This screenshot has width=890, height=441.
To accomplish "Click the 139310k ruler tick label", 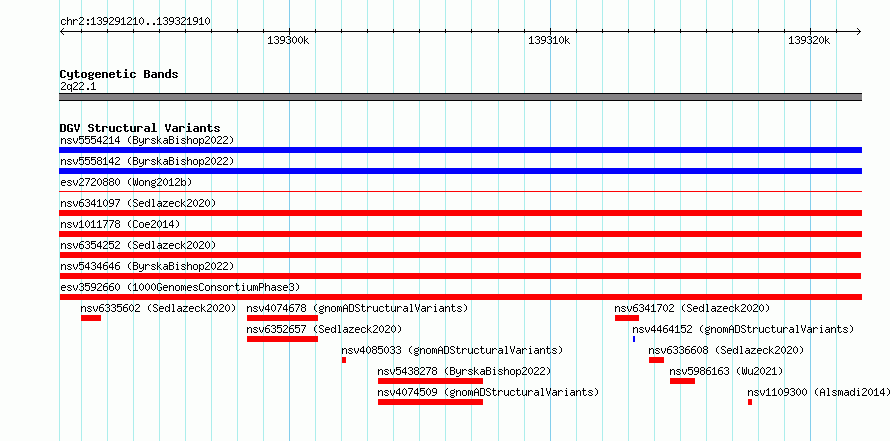I will (549, 40).
